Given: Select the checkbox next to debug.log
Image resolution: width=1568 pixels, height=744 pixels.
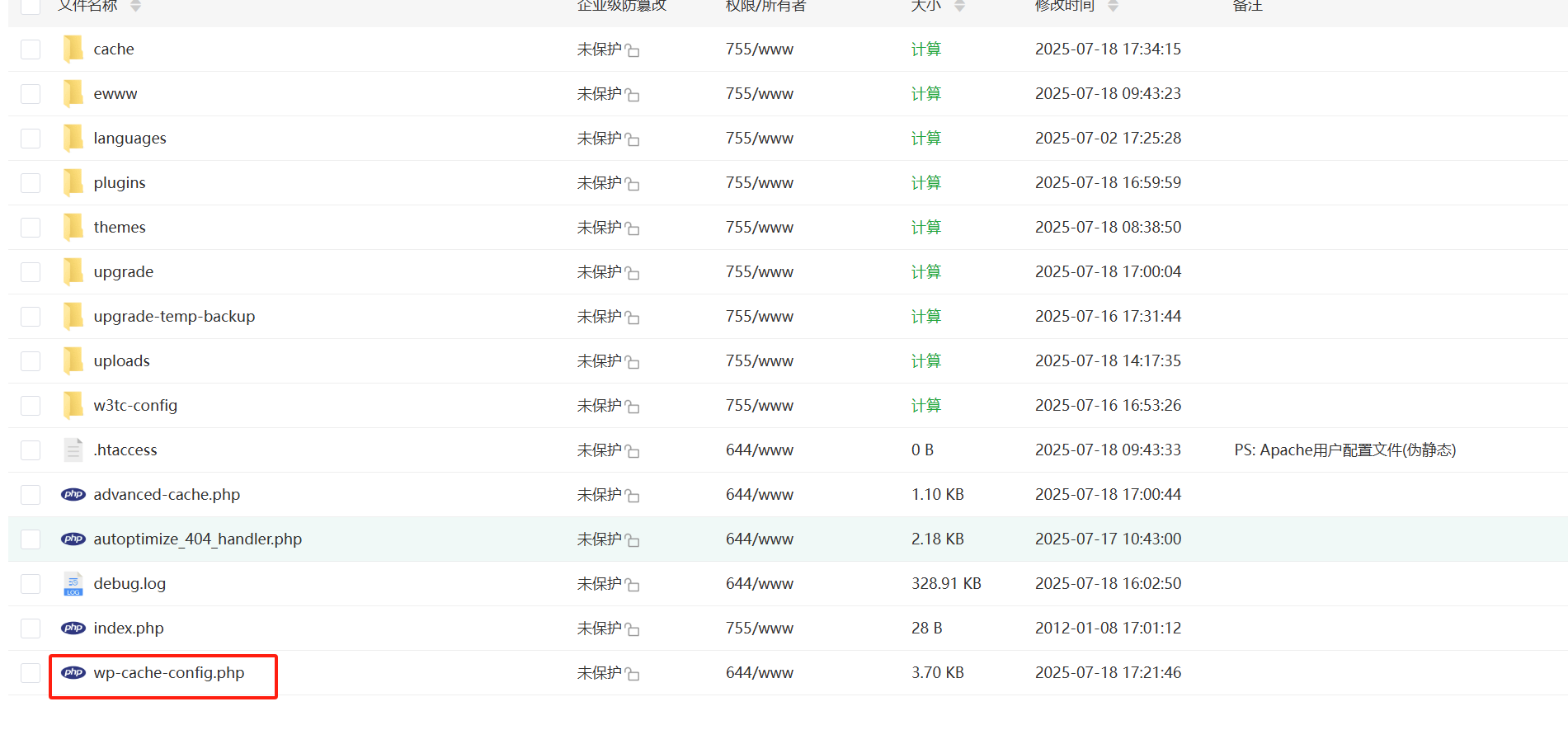Looking at the screenshot, I should pos(31,584).
